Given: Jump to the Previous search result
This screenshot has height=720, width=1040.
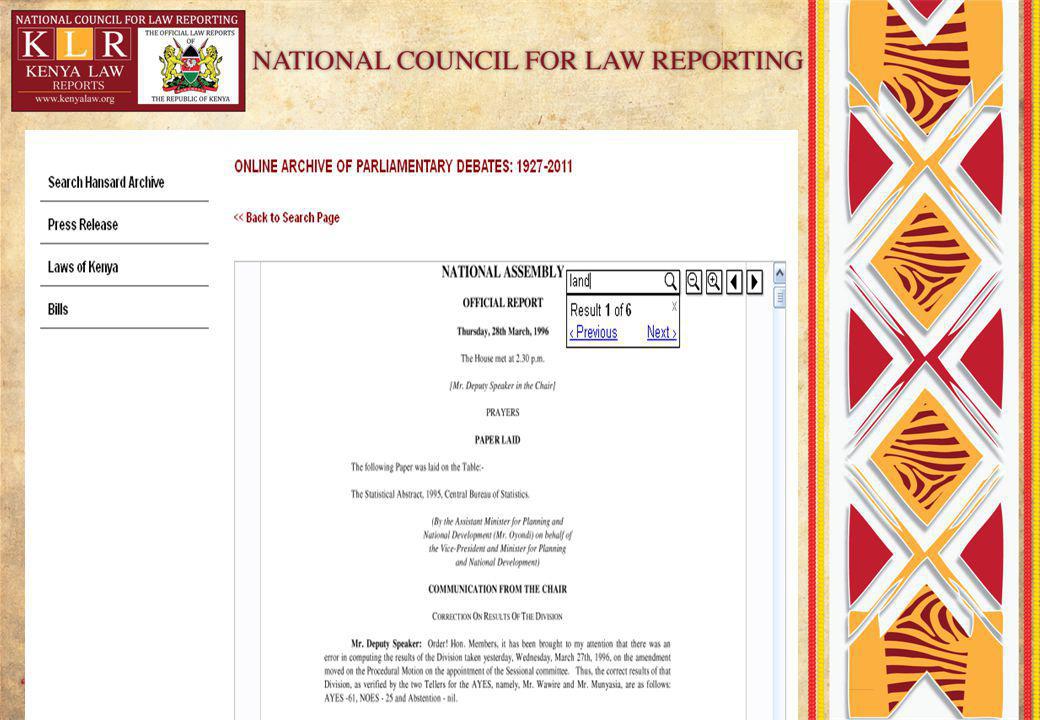Looking at the screenshot, I should [x=594, y=333].
